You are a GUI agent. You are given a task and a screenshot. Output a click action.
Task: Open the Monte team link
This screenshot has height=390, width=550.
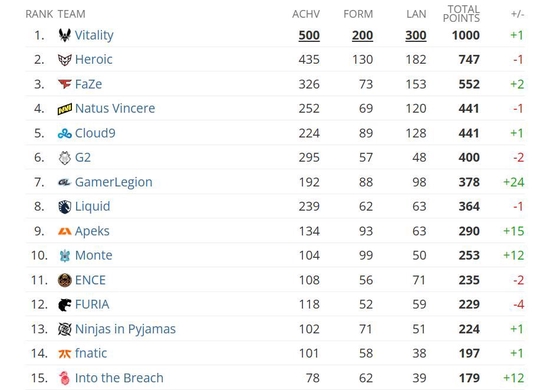point(94,255)
